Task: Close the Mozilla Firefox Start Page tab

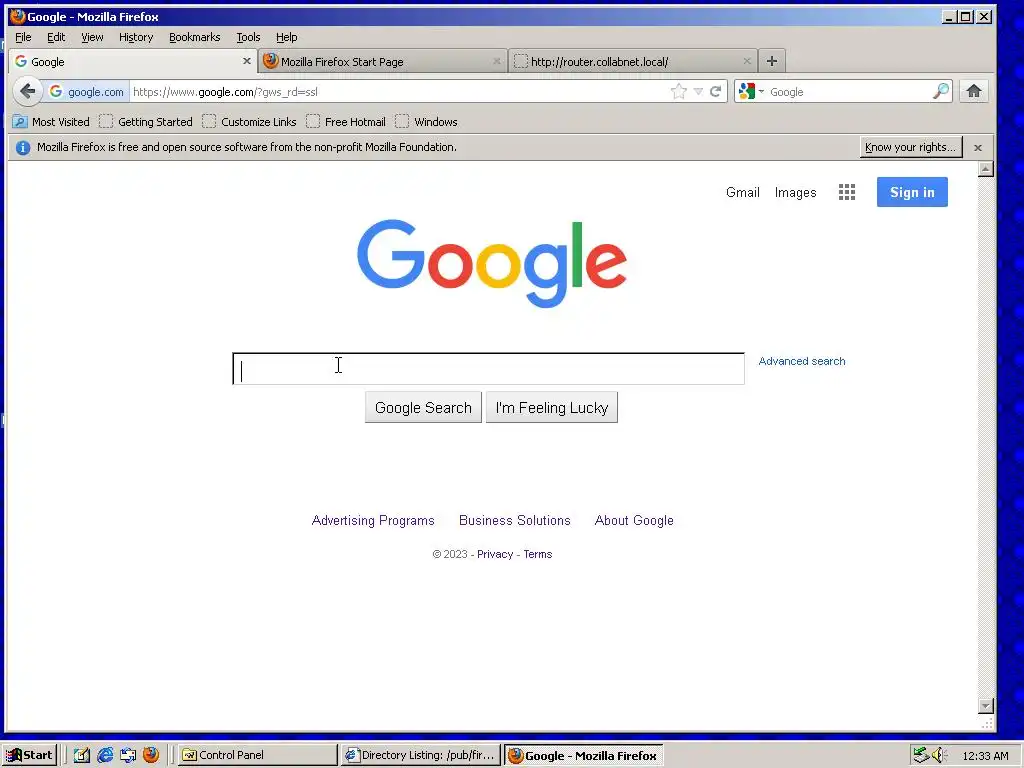Action: coord(496,61)
